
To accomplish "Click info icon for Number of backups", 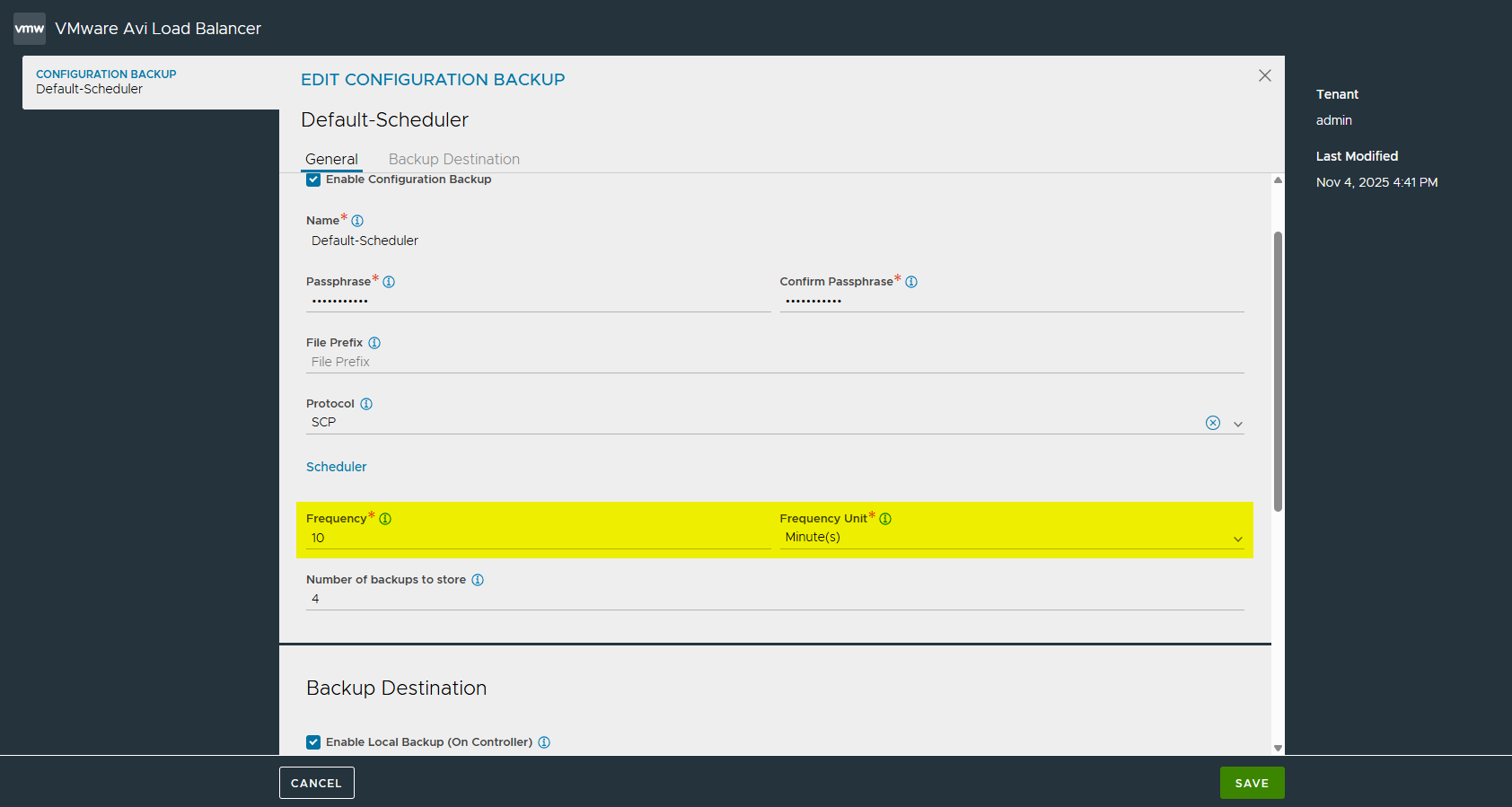I will pos(478,580).
